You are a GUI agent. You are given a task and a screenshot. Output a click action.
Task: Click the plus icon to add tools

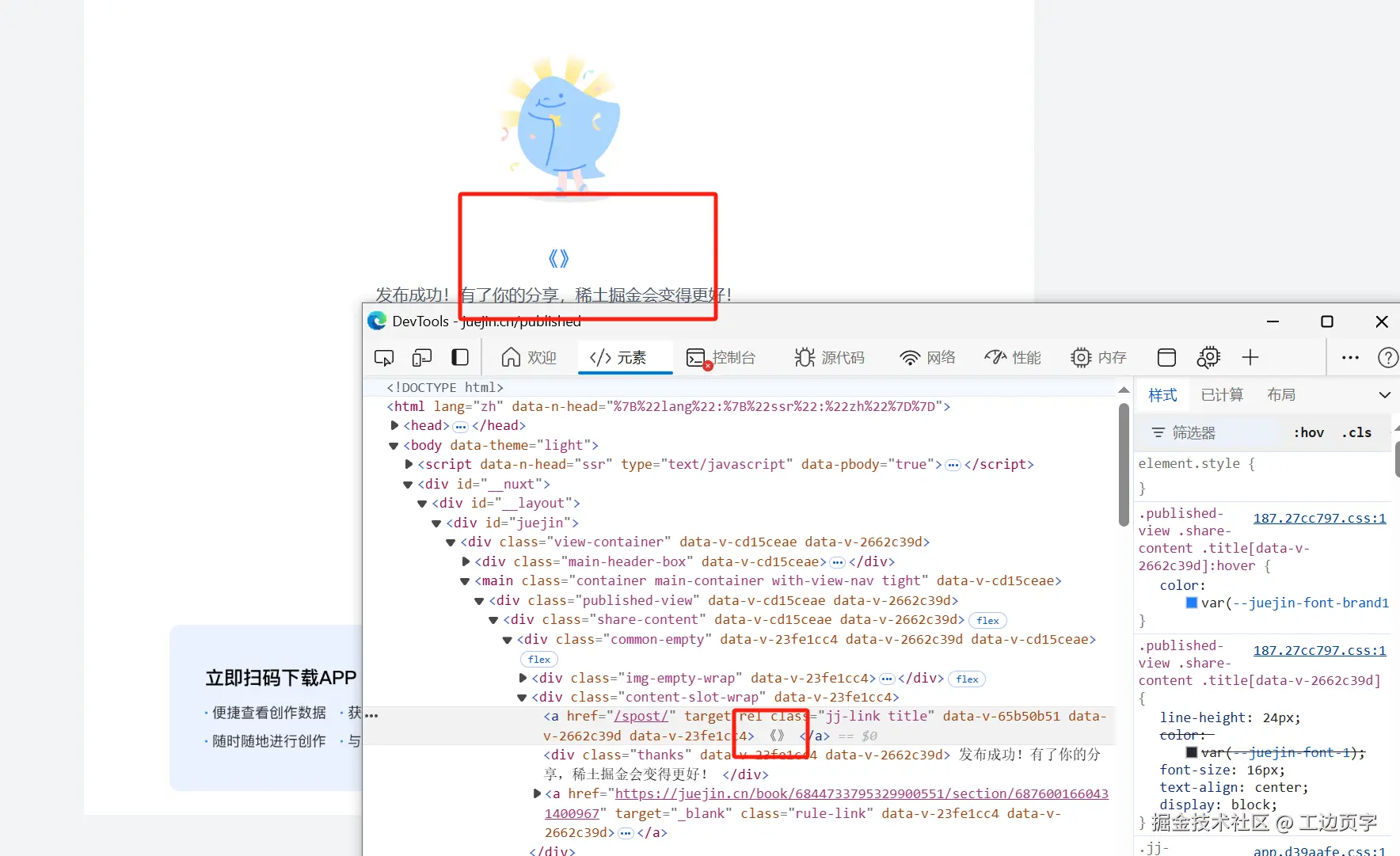click(1250, 358)
